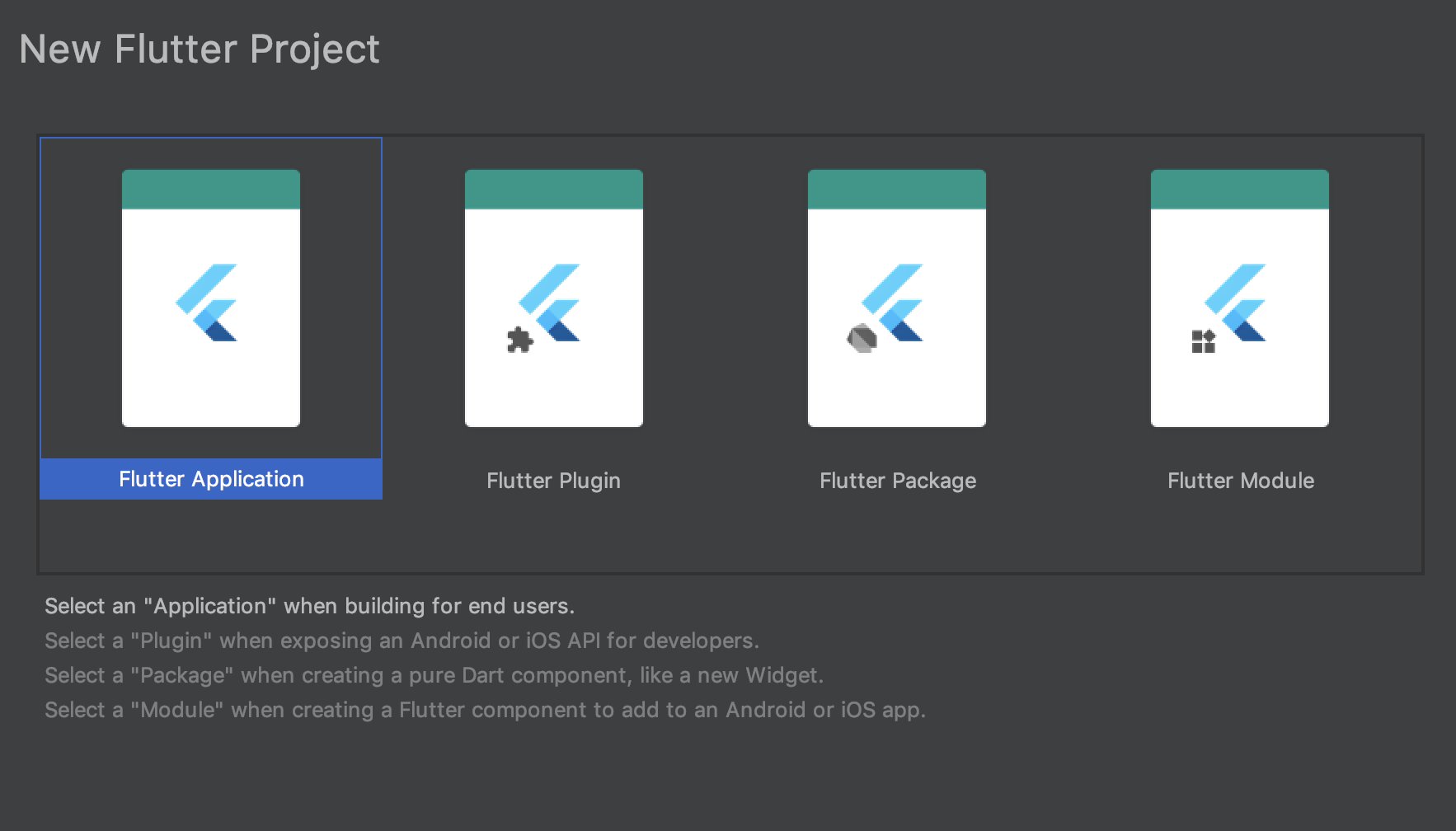This screenshot has height=831, width=1456.
Task: Click the 'Select an "Application"' description line
Action: pyautogui.click(x=309, y=606)
